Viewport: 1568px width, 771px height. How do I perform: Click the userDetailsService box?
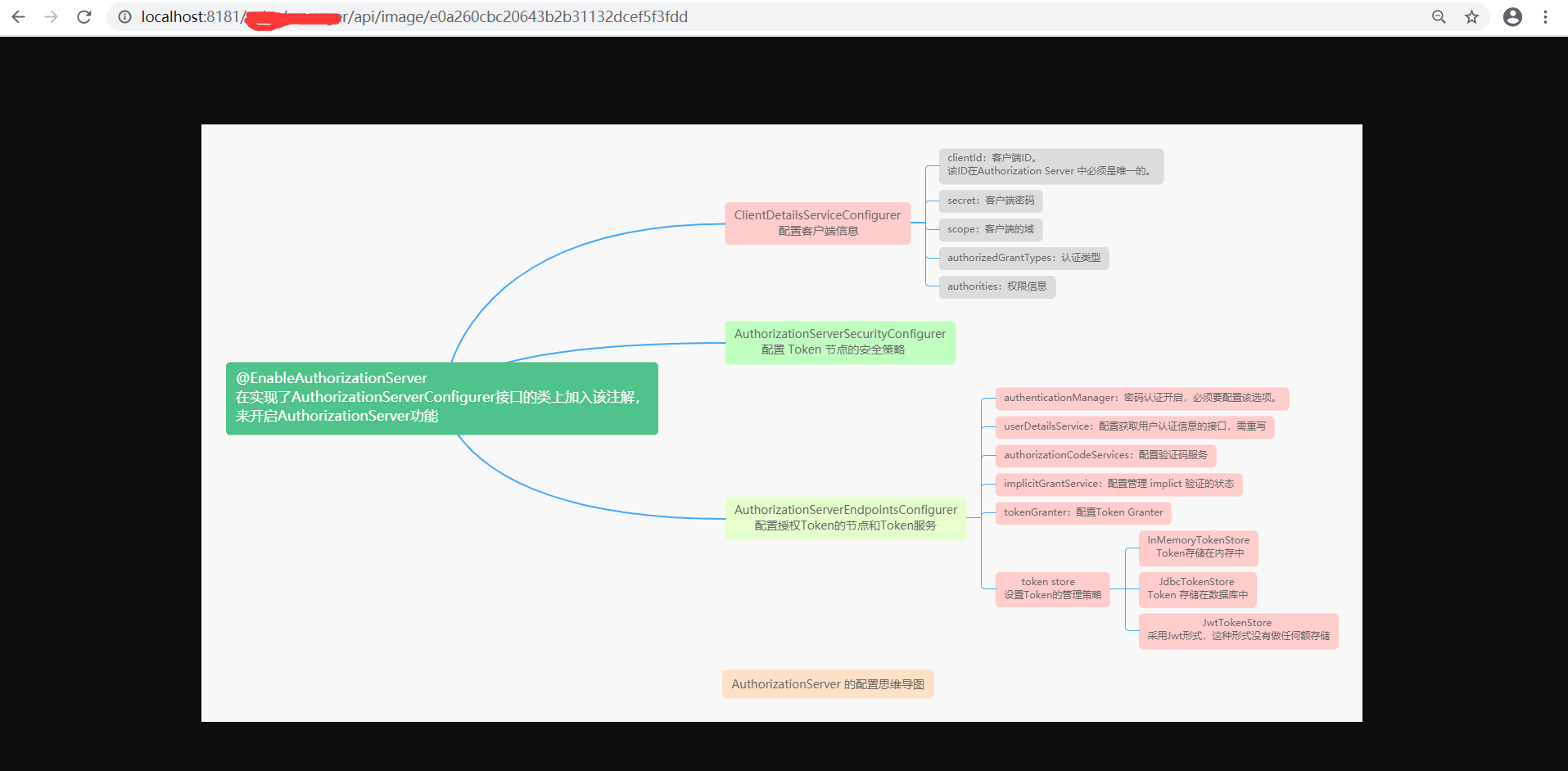point(1135,427)
